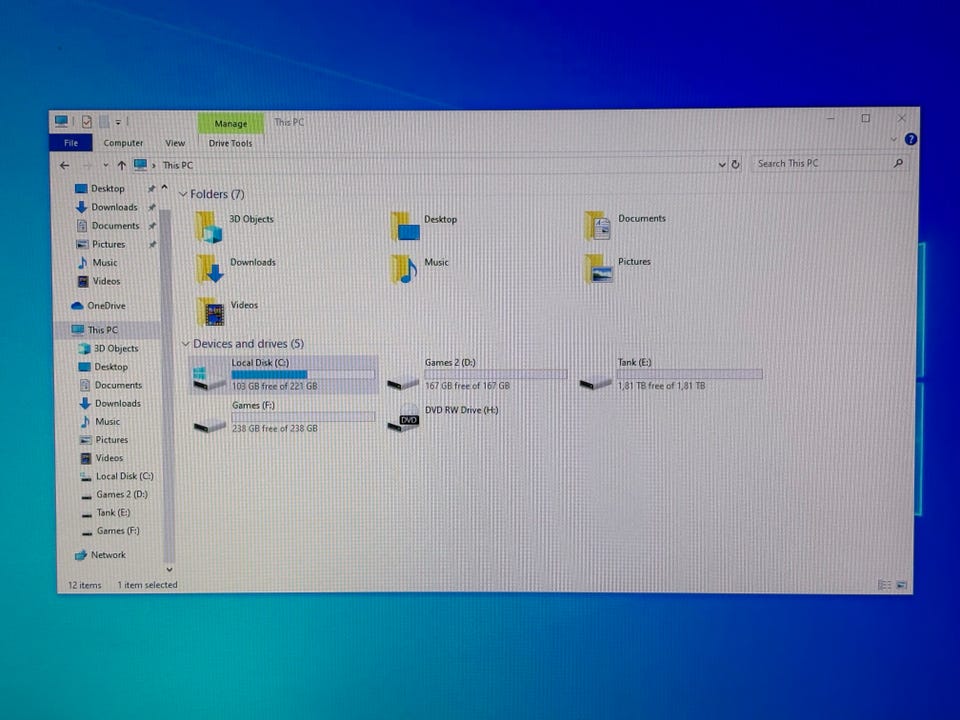Open the Music folder in main pane
The width and height of the screenshot is (960, 720).
click(x=405, y=269)
